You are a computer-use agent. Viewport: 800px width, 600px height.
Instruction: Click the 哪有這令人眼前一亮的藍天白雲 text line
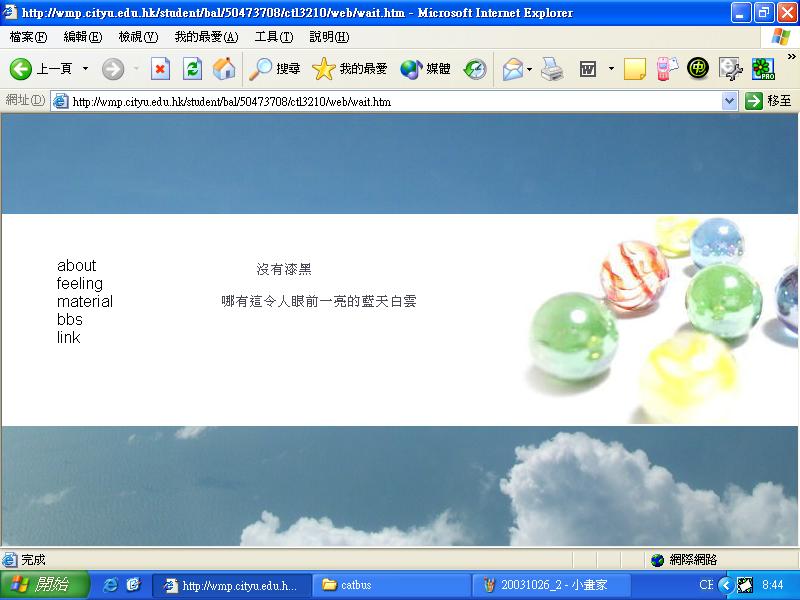pyautogui.click(x=319, y=301)
